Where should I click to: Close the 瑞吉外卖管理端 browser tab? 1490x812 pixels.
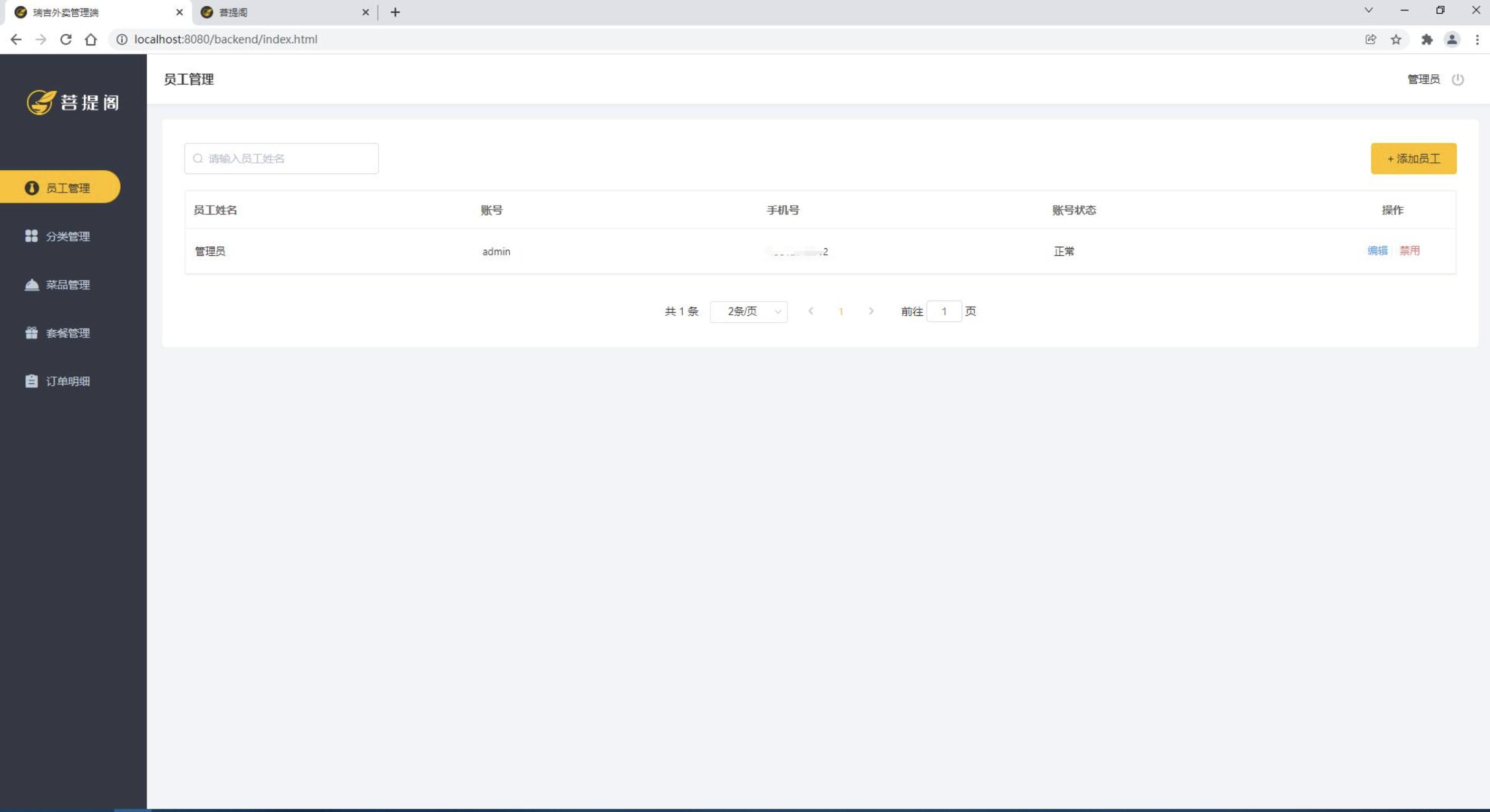click(x=179, y=12)
